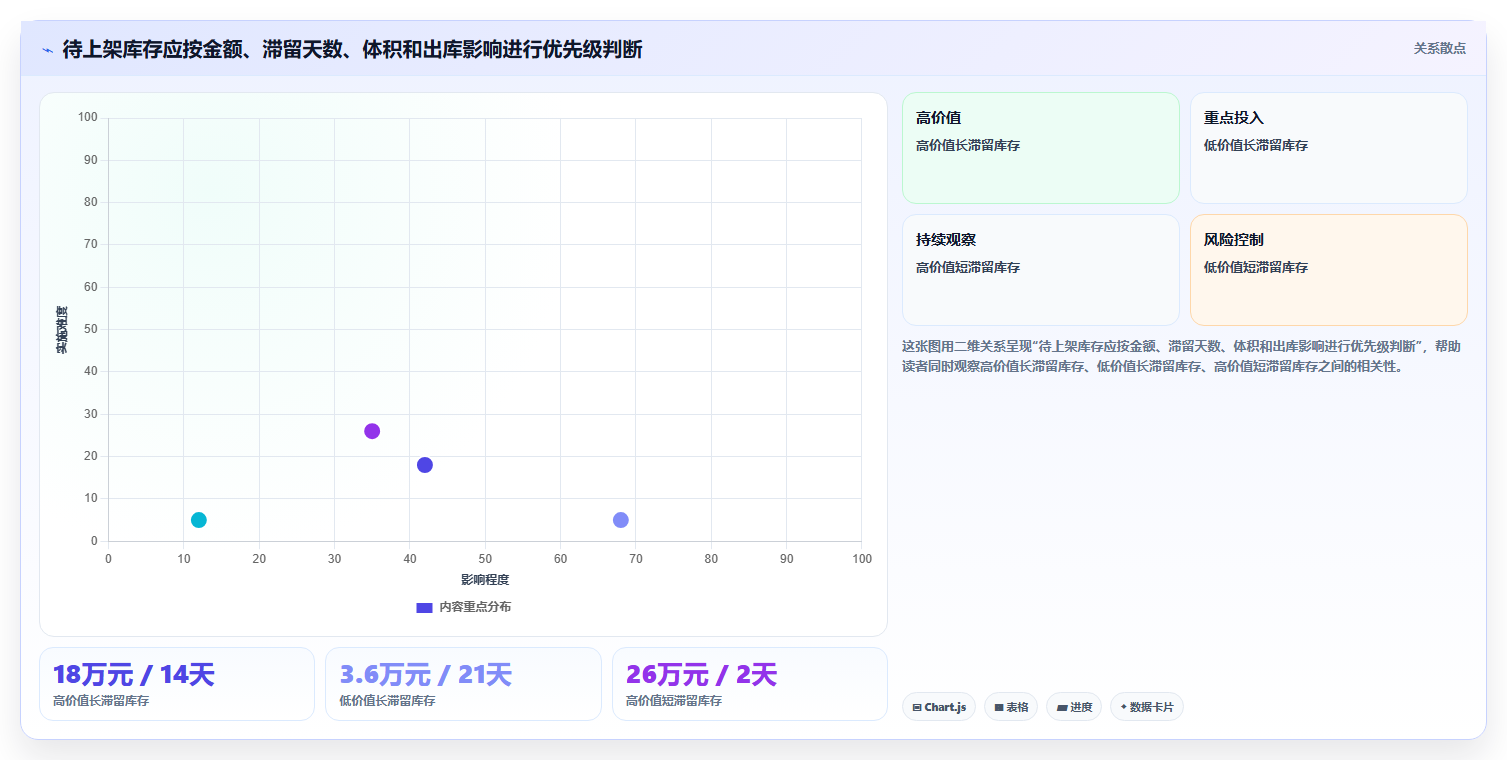This screenshot has width=1507, height=760.
Task: Open the 风险控制 quadrant card
Action: click(1329, 270)
